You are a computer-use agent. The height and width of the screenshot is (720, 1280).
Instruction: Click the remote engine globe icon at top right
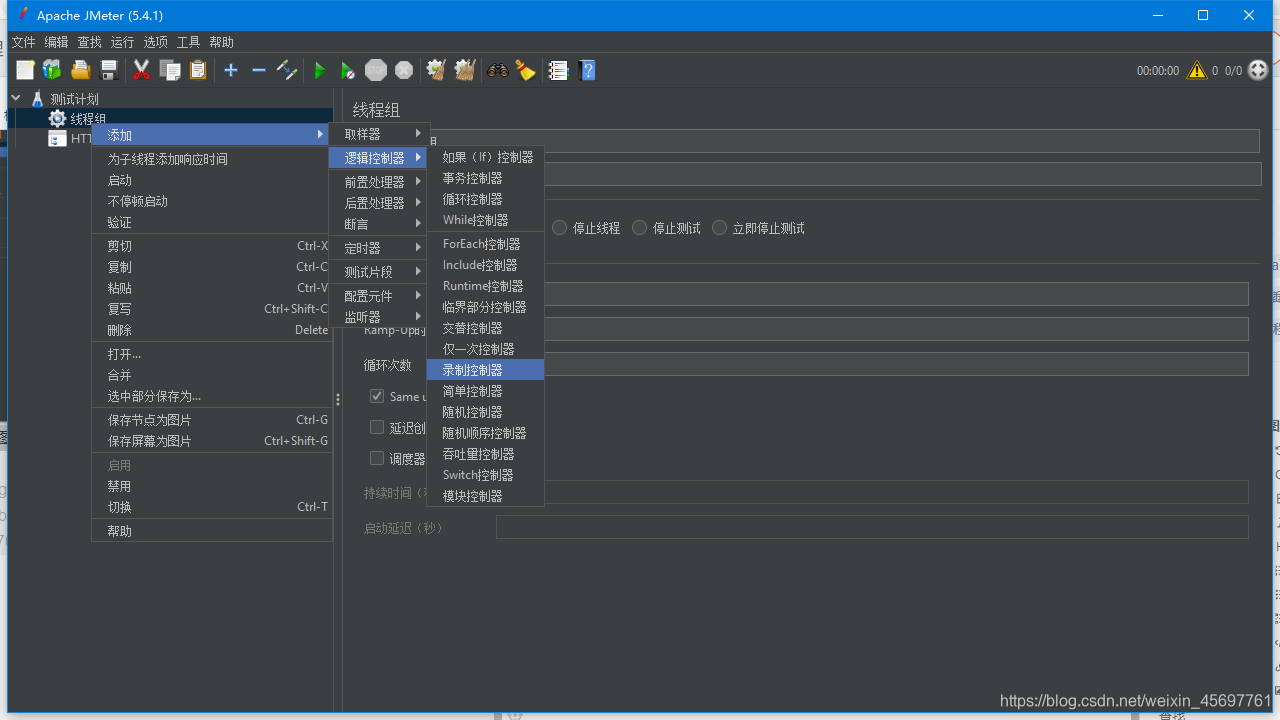[1258, 70]
